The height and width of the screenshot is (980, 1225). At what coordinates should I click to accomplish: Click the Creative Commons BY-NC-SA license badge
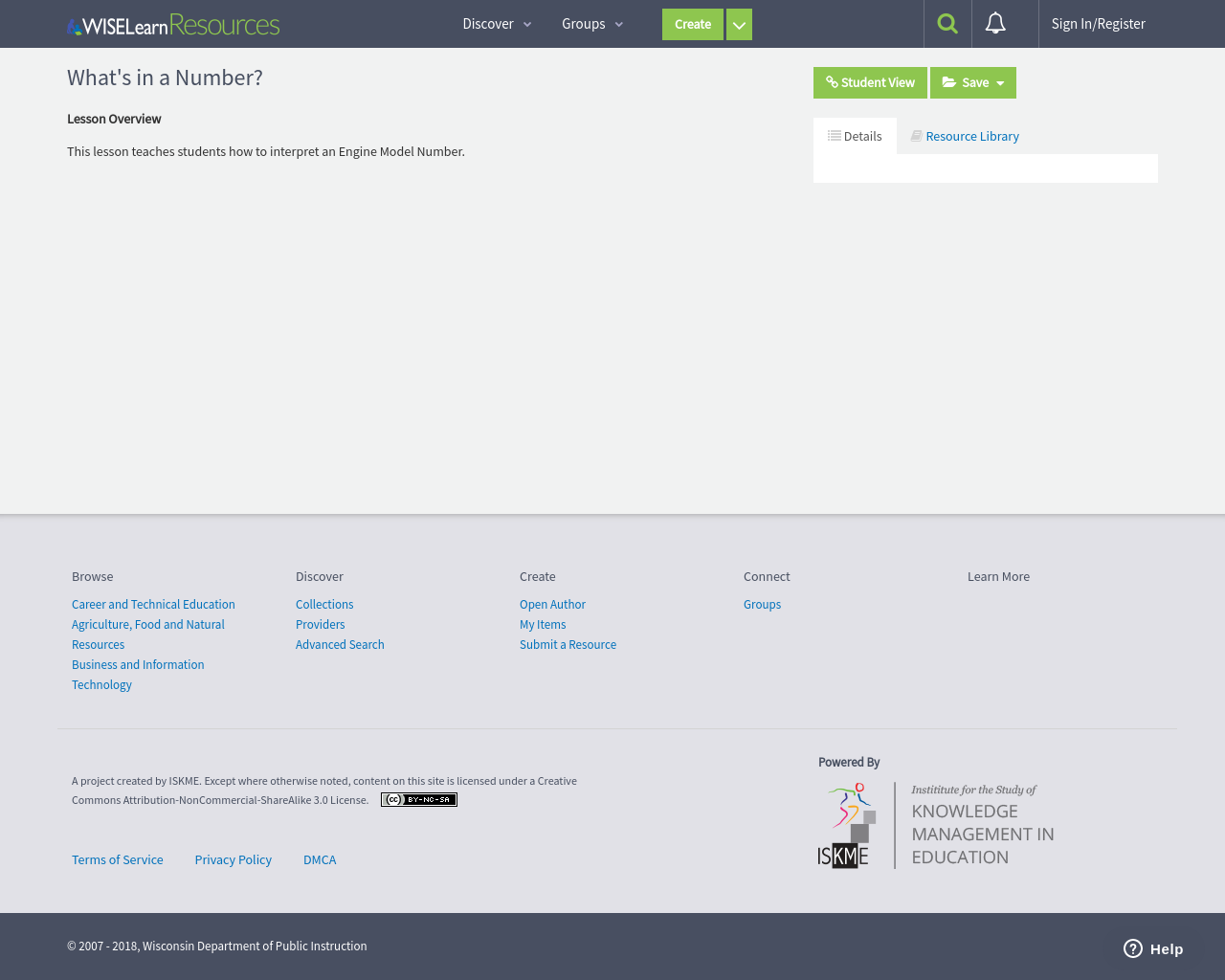pyautogui.click(x=419, y=800)
